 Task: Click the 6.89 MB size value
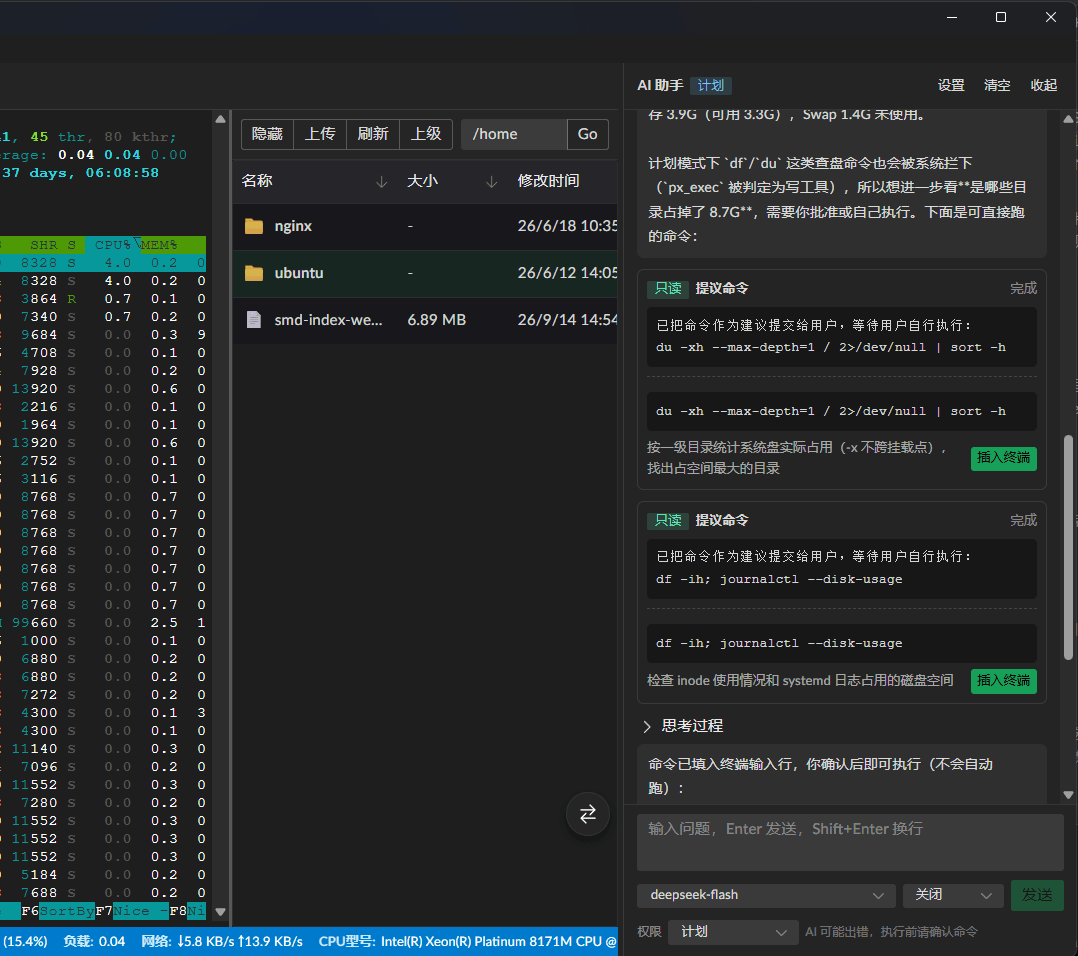(x=437, y=320)
